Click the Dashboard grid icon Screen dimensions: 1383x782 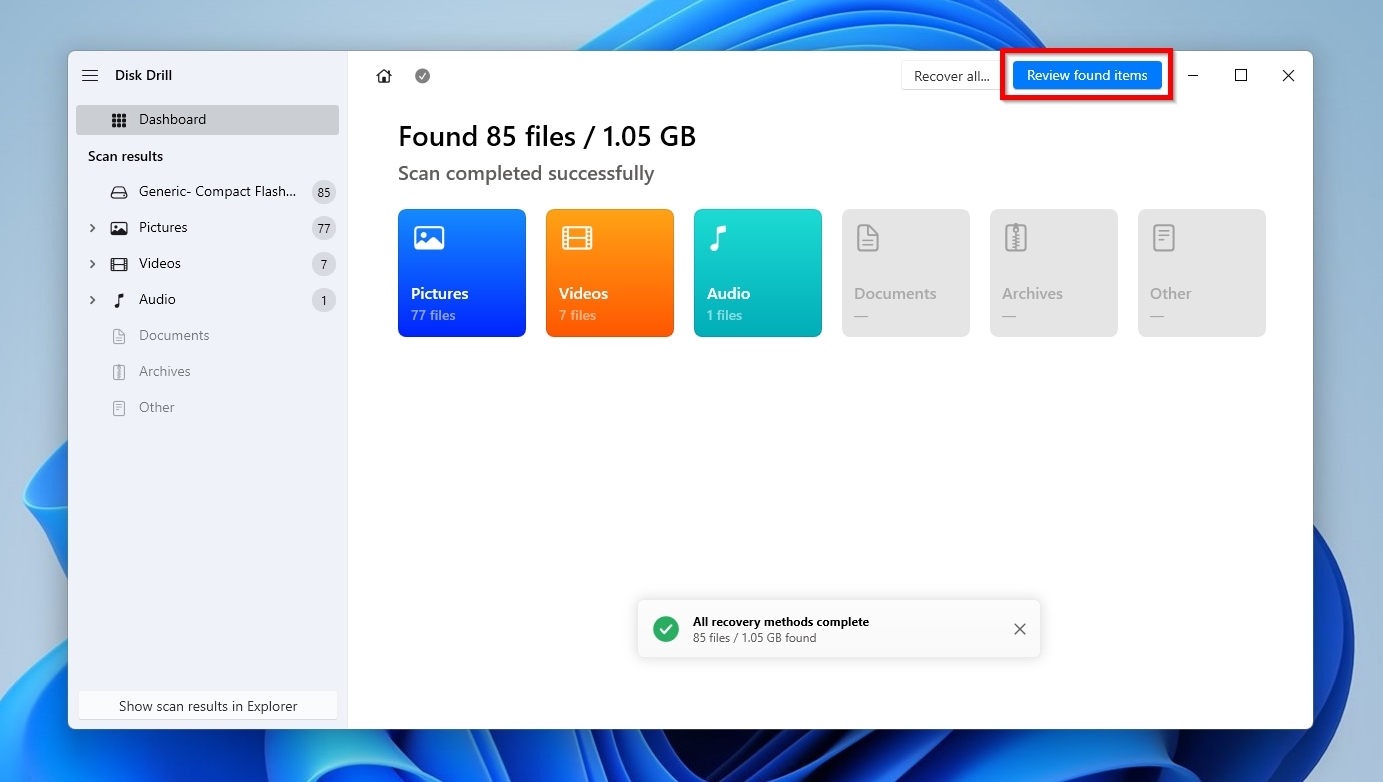119,120
